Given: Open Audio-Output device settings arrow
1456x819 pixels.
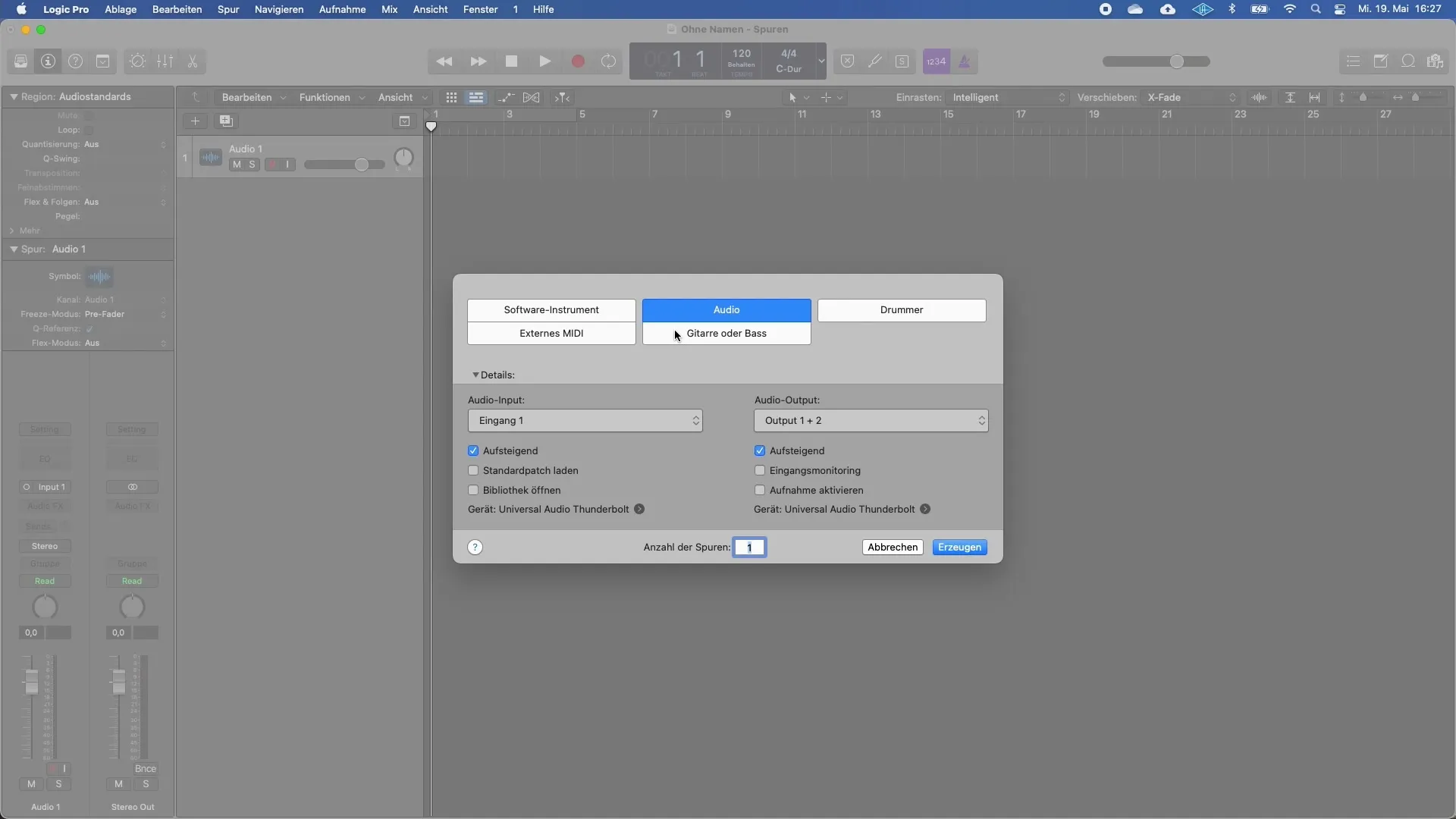Looking at the screenshot, I should (925, 510).
